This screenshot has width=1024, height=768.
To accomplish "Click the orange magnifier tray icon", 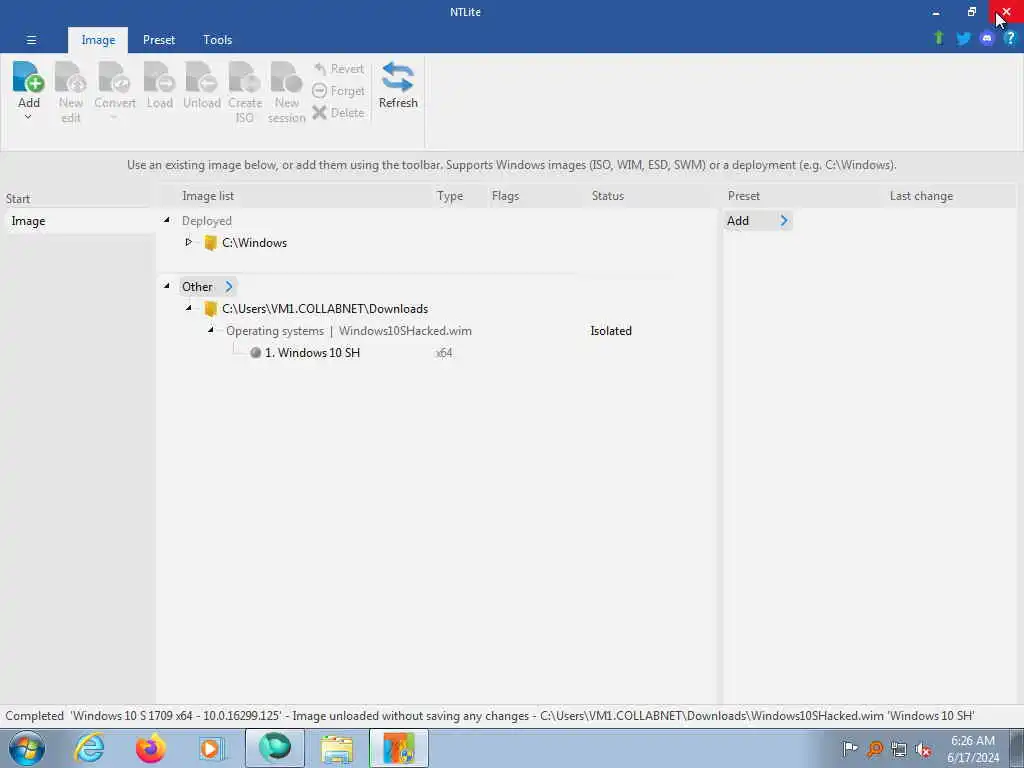I will pyautogui.click(x=874, y=748).
